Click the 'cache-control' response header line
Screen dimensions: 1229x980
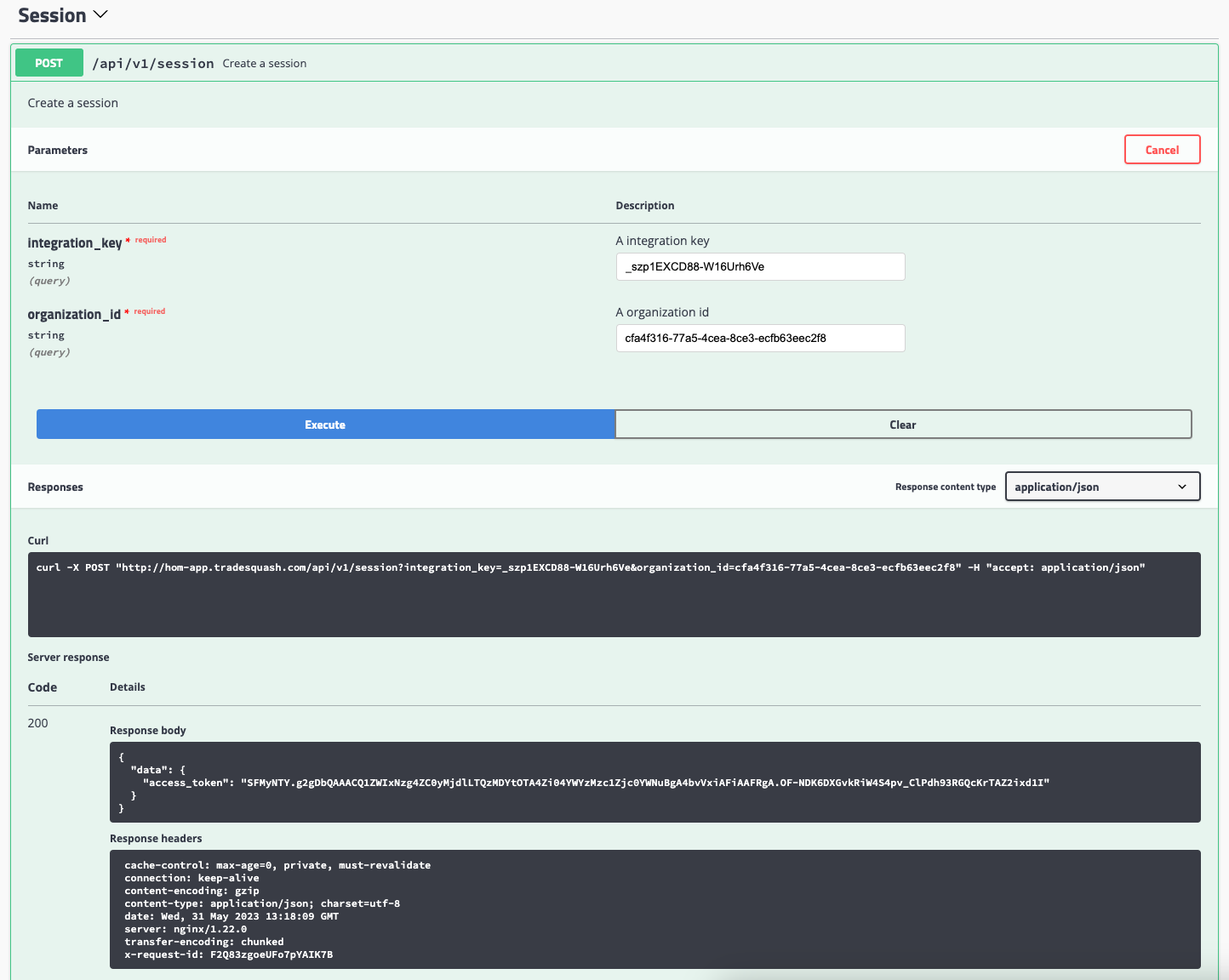277,865
